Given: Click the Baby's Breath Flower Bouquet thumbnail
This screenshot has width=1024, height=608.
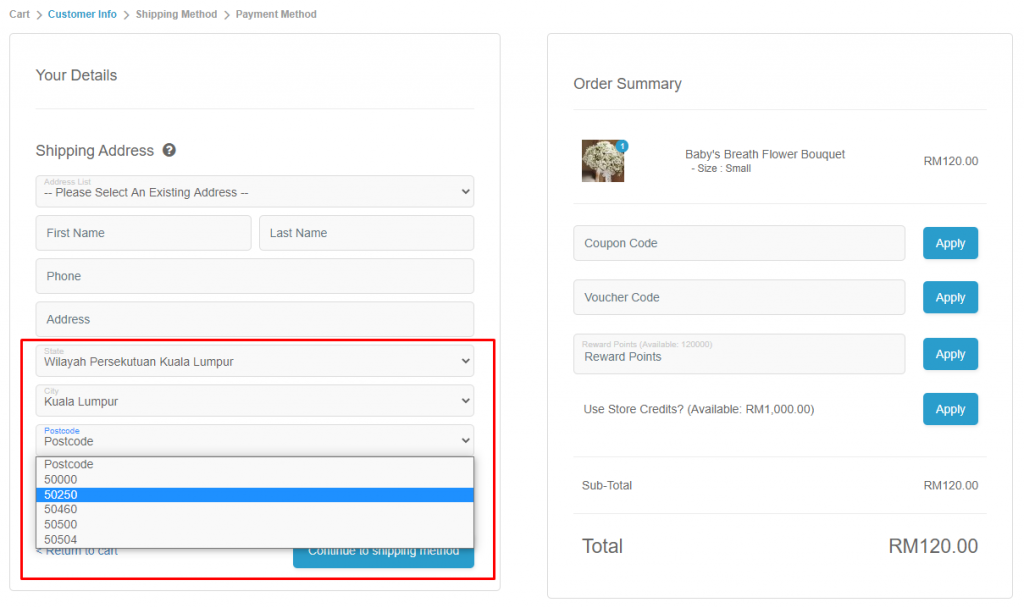Looking at the screenshot, I should pos(605,161).
